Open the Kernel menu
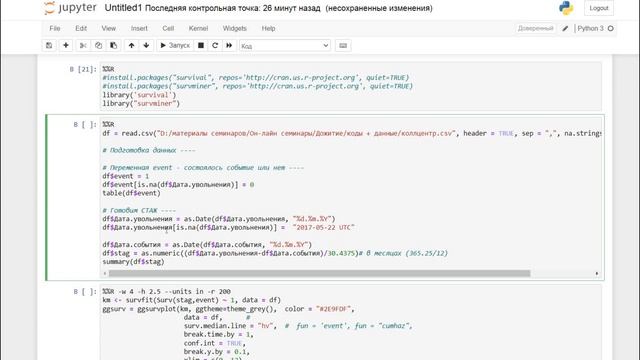This screenshot has height=360, width=640. [x=198, y=28]
